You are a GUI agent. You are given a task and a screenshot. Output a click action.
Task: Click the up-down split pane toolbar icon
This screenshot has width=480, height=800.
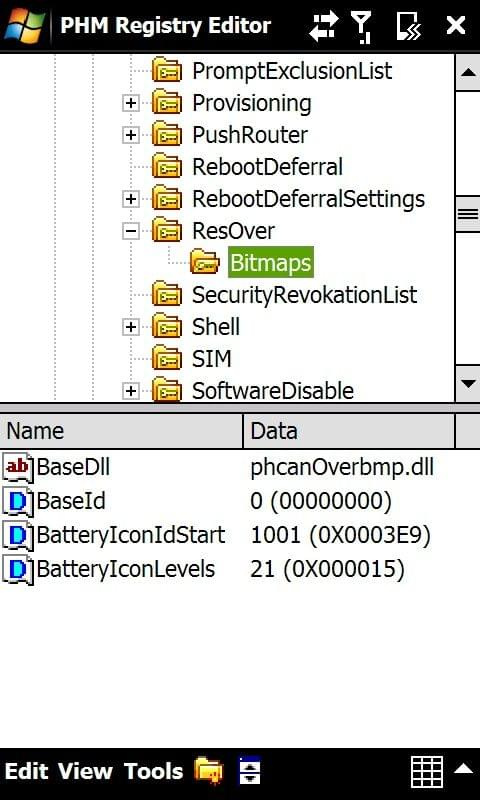(x=249, y=771)
